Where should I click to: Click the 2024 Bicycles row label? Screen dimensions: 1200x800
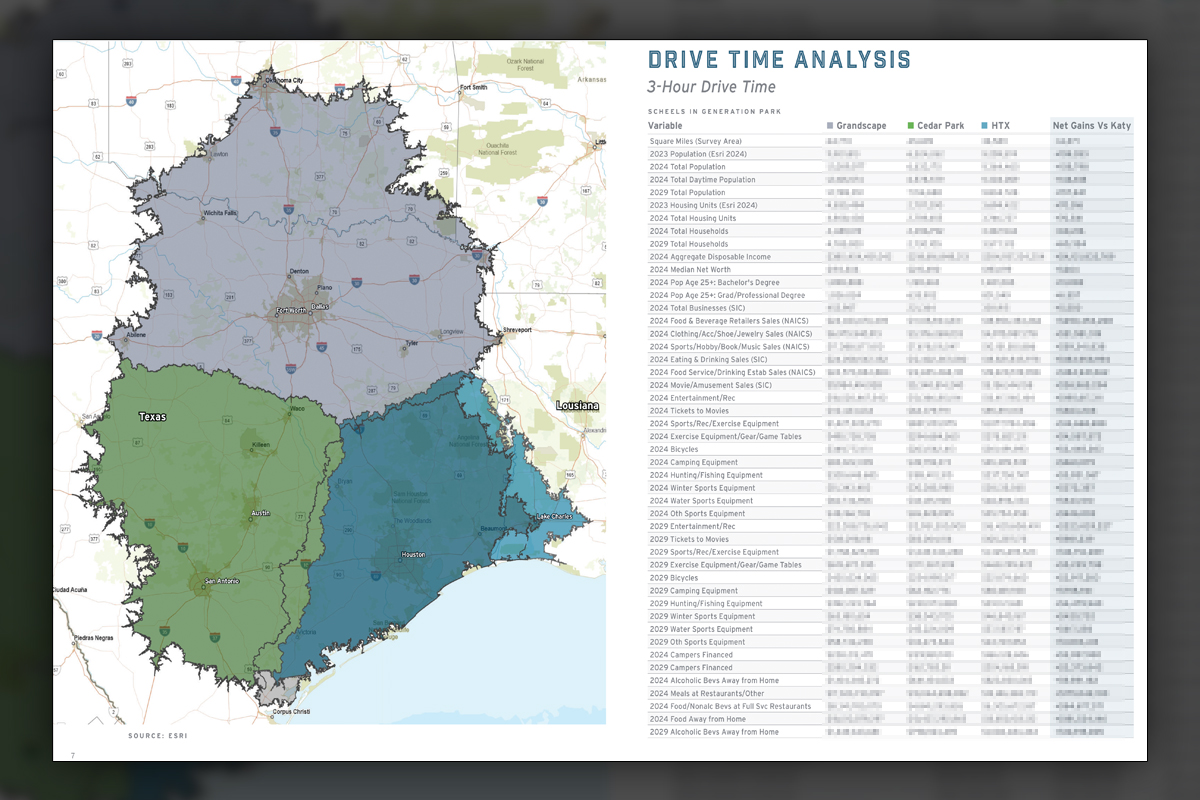[674, 450]
